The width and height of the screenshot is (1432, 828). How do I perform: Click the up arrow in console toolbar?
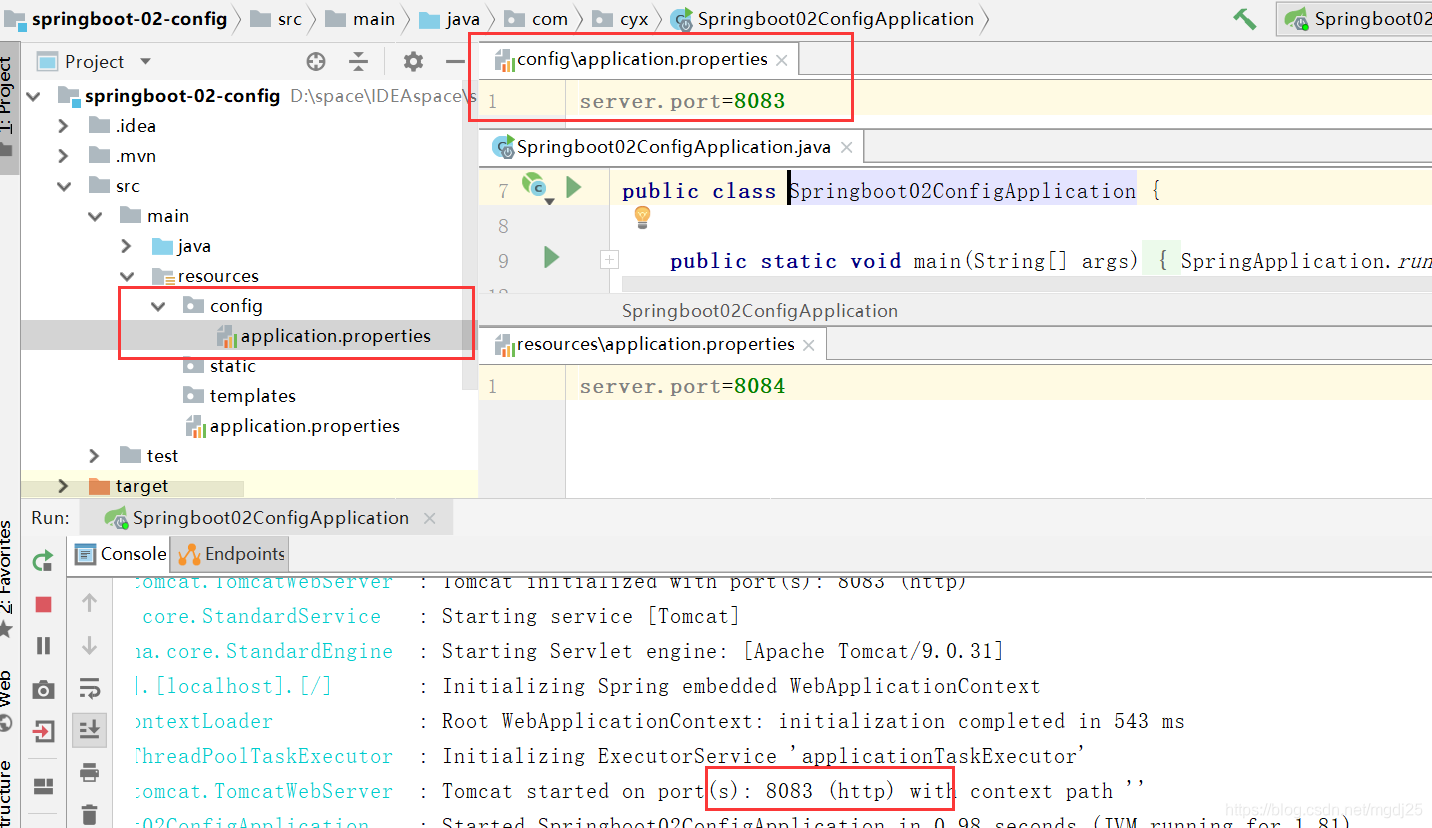click(89, 603)
